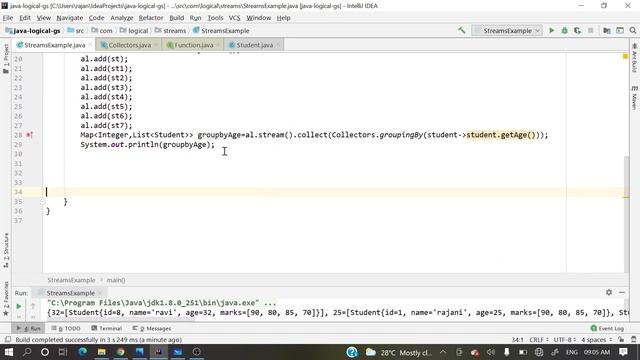Open the File menu

click(8, 18)
